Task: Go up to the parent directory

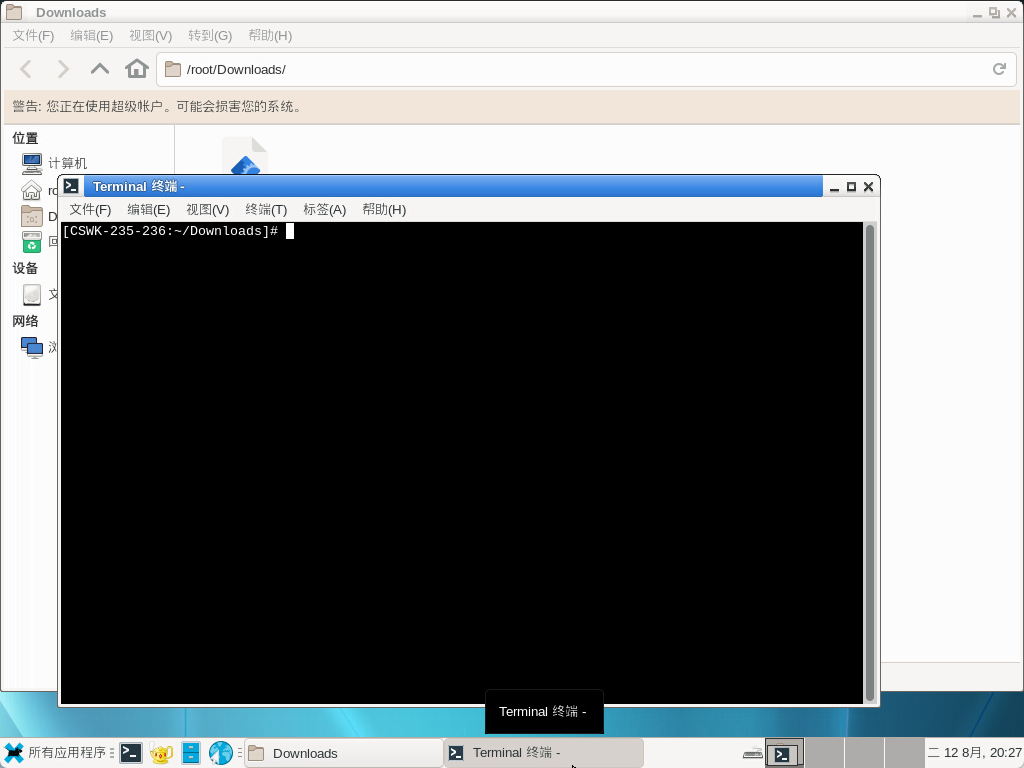Action: tap(100, 69)
